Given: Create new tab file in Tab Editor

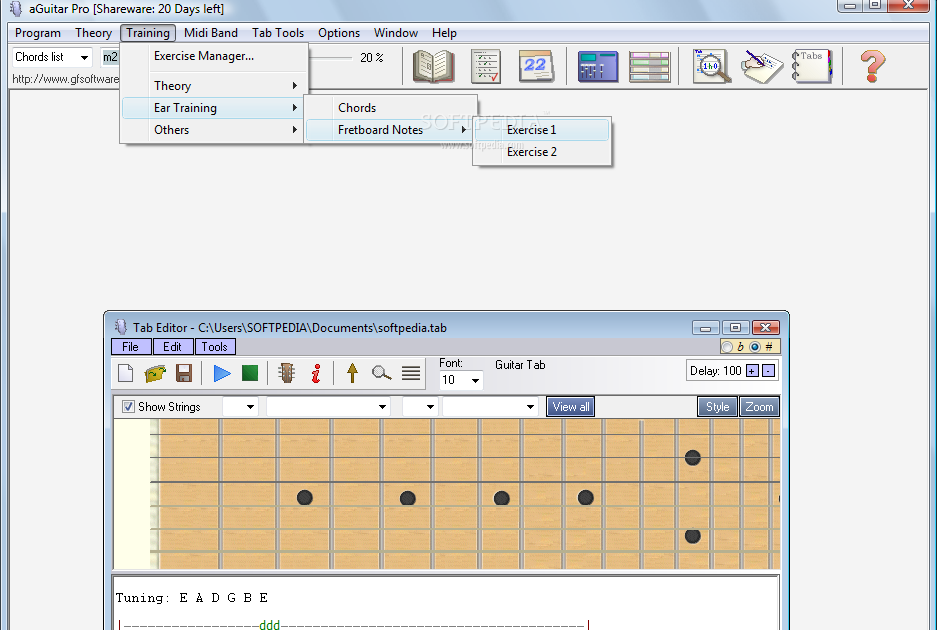Looking at the screenshot, I should pos(125,373).
